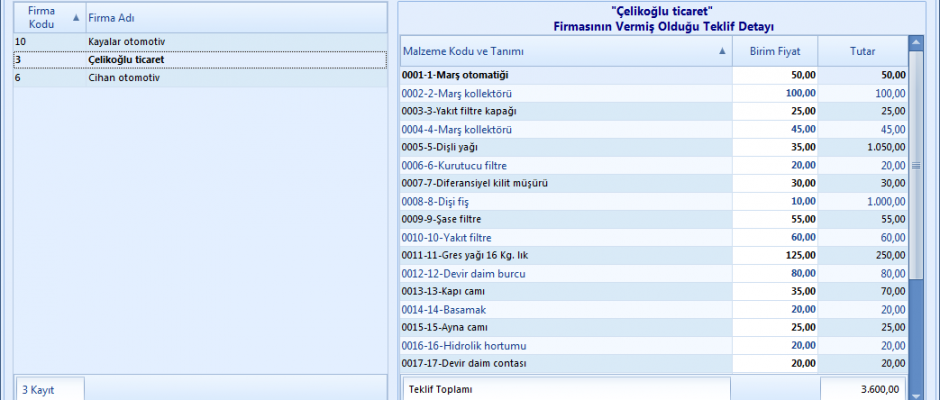Select the Kayalar otomotiv company row
This screenshot has height=400, width=940.
pos(126,42)
